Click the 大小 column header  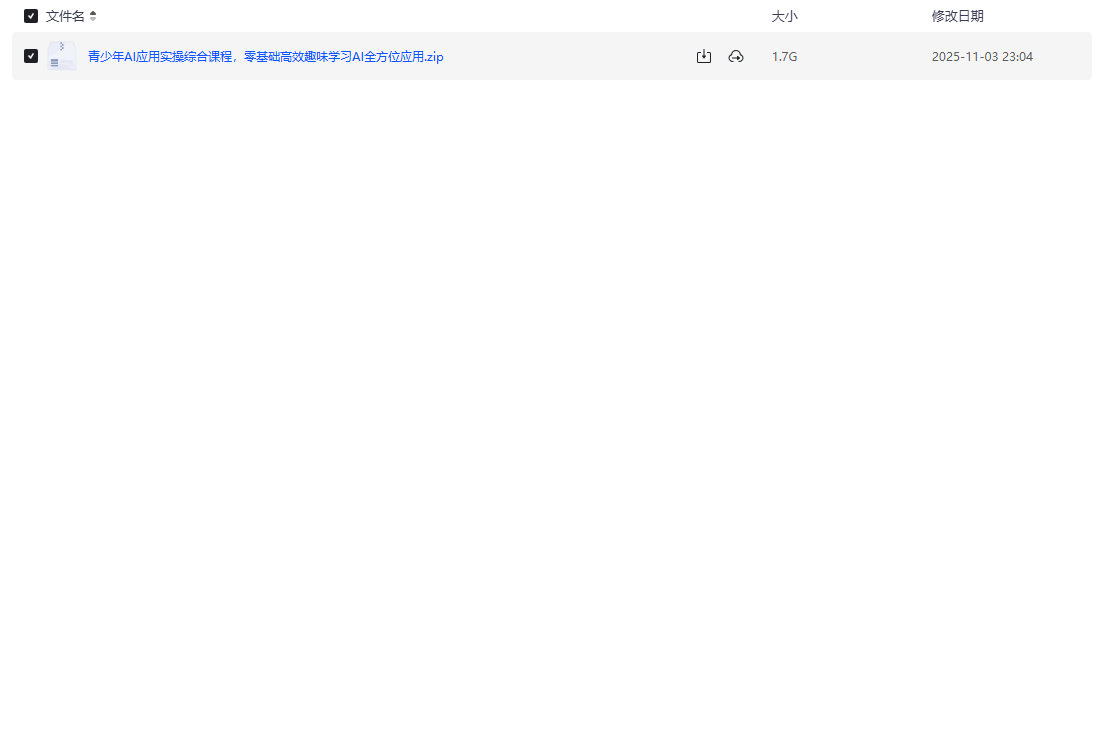784,16
